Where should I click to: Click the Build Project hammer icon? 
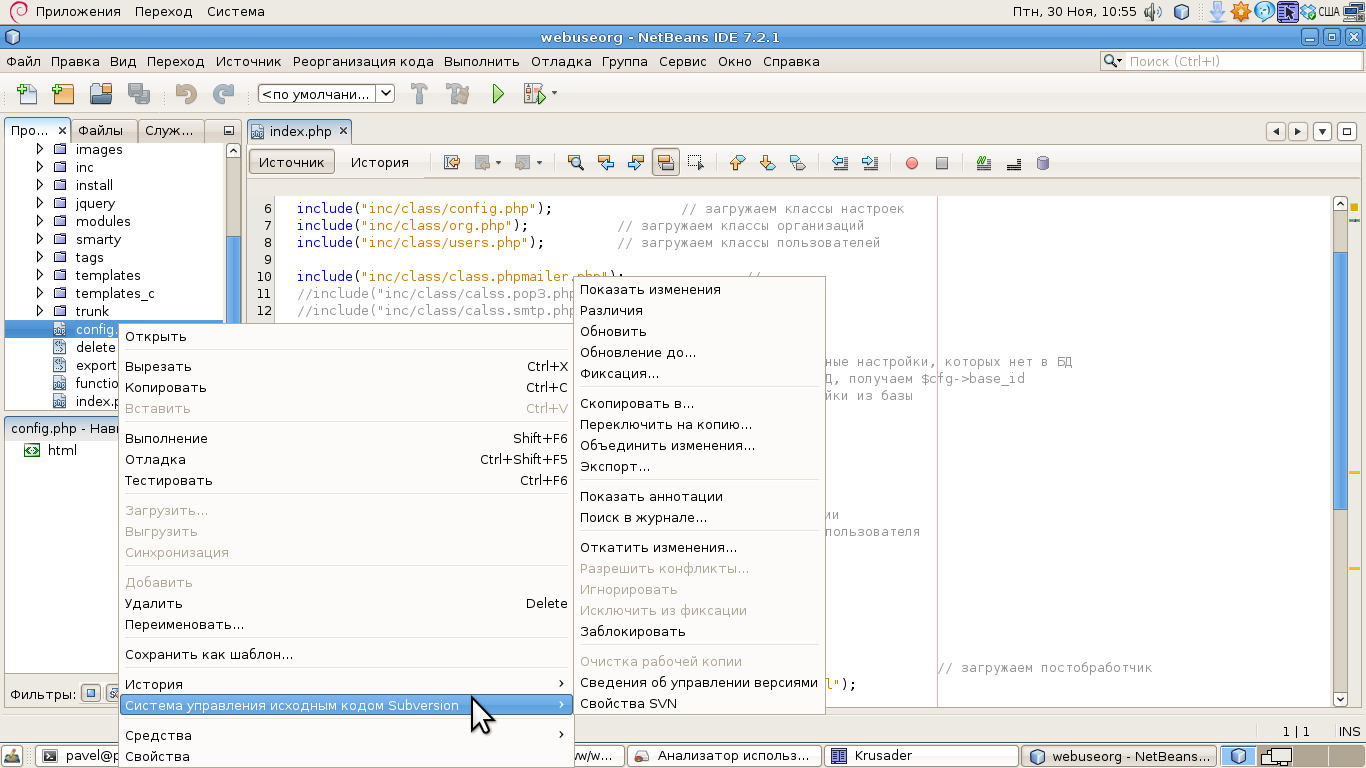click(420, 94)
